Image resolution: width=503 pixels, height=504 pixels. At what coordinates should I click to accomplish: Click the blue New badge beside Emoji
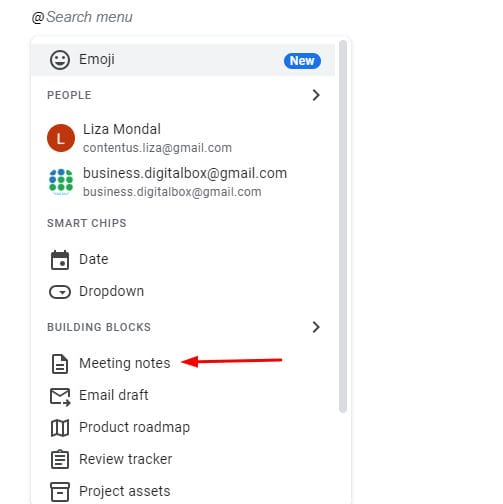(x=302, y=61)
